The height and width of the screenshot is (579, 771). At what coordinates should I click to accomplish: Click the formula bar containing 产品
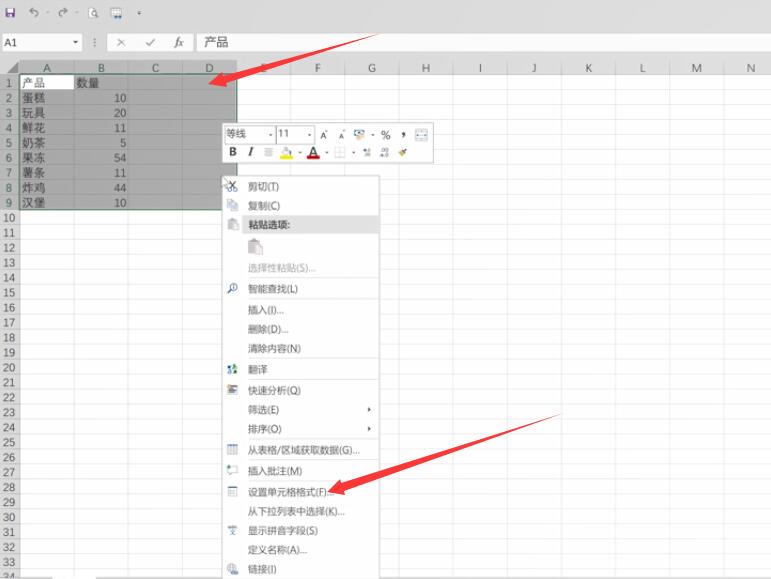(x=483, y=42)
